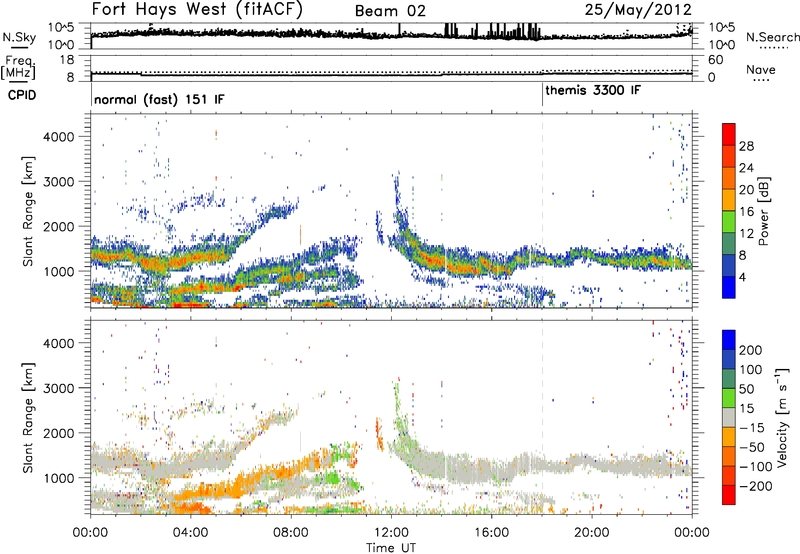Click the dashed CPID marker in Power panel
This screenshot has height=554, width=800.
(x=542, y=210)
